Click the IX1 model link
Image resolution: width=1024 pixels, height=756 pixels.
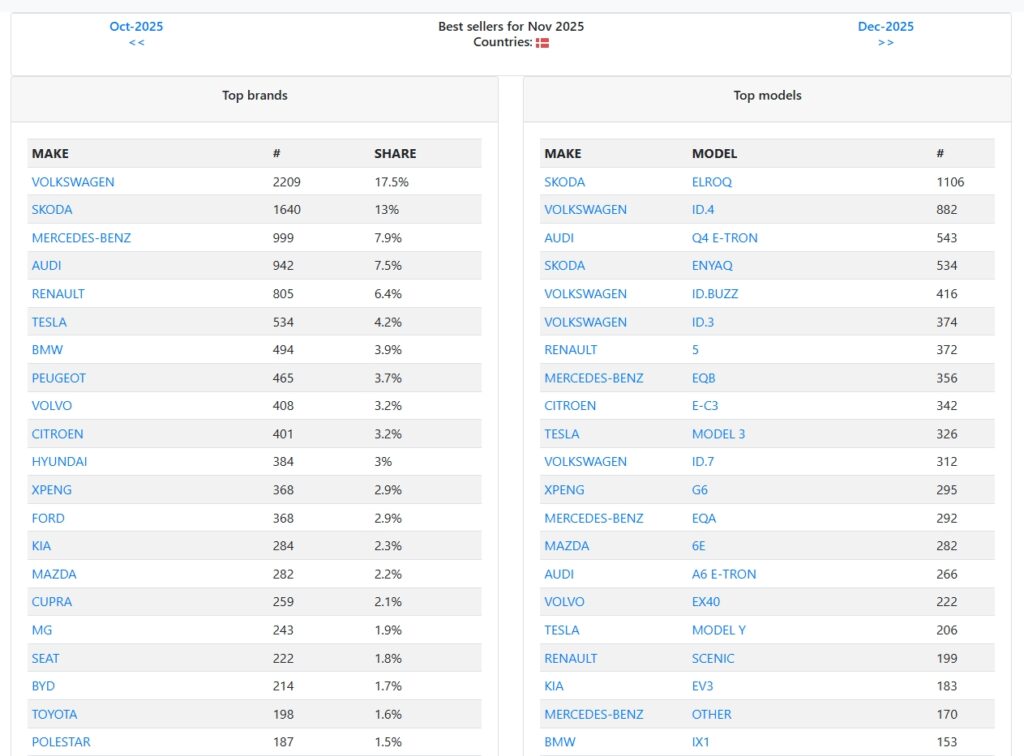[x=701, y=742]
